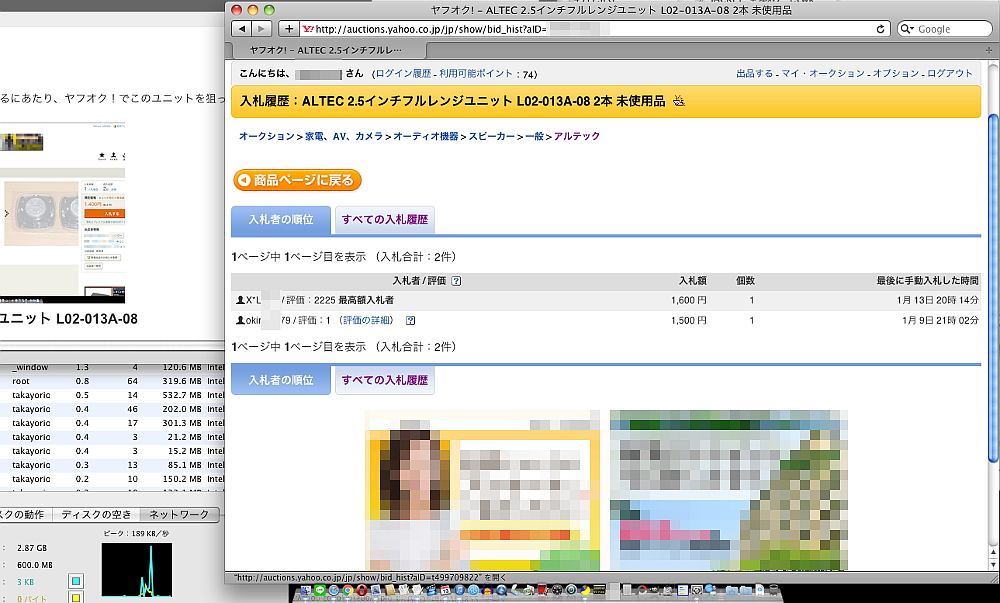The height and width of the screenshot is (603, 1000).
Task: Open the オプション link
Action: [x=895, y=73]
